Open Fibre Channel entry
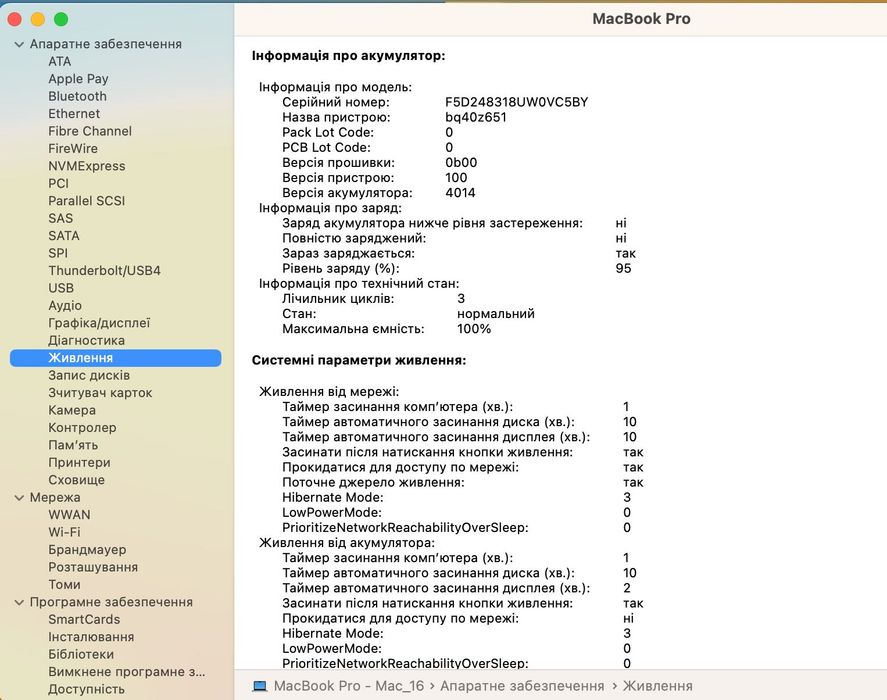 [x=89, y=131]
